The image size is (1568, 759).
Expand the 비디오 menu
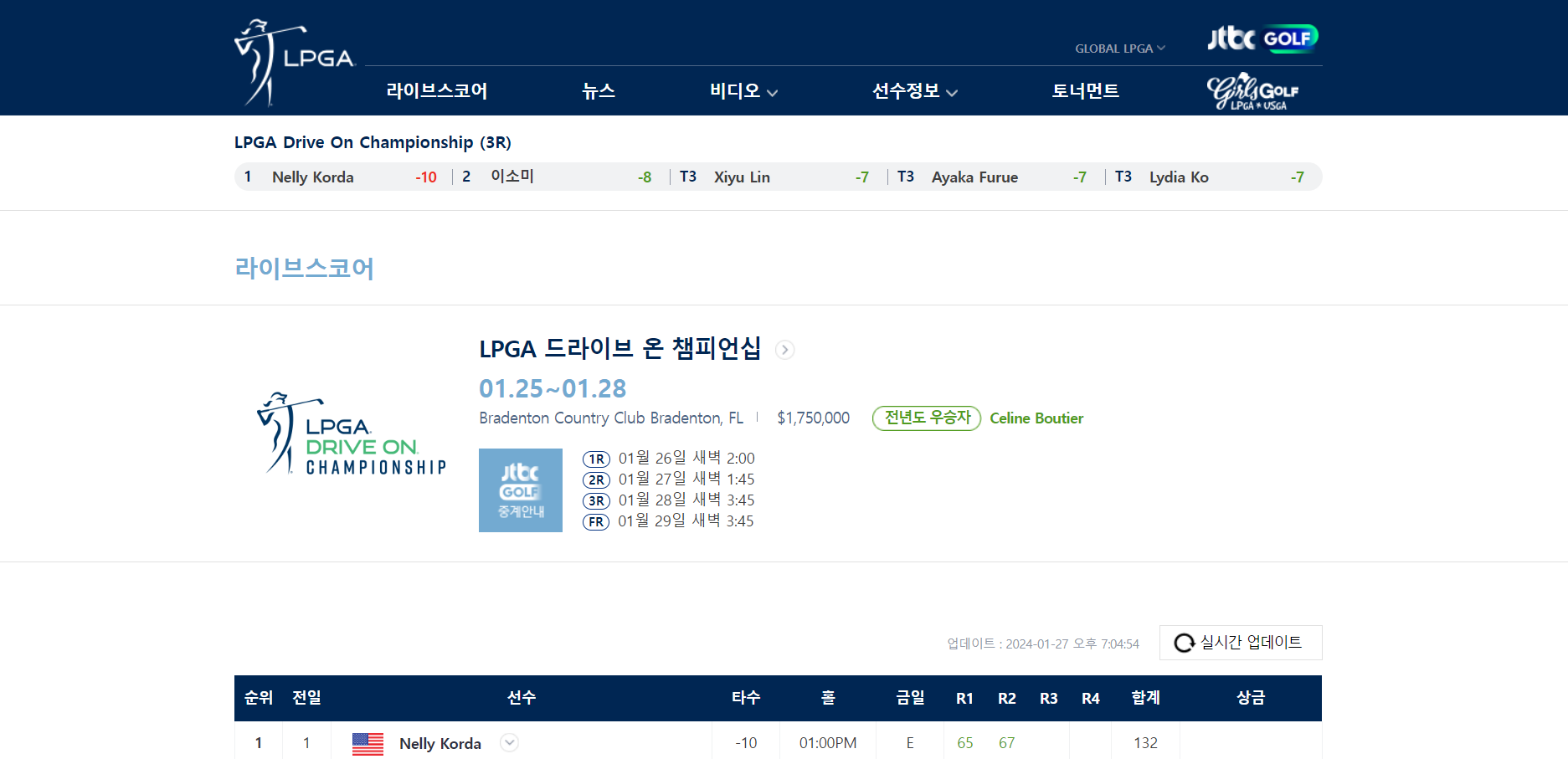(743, 91)
